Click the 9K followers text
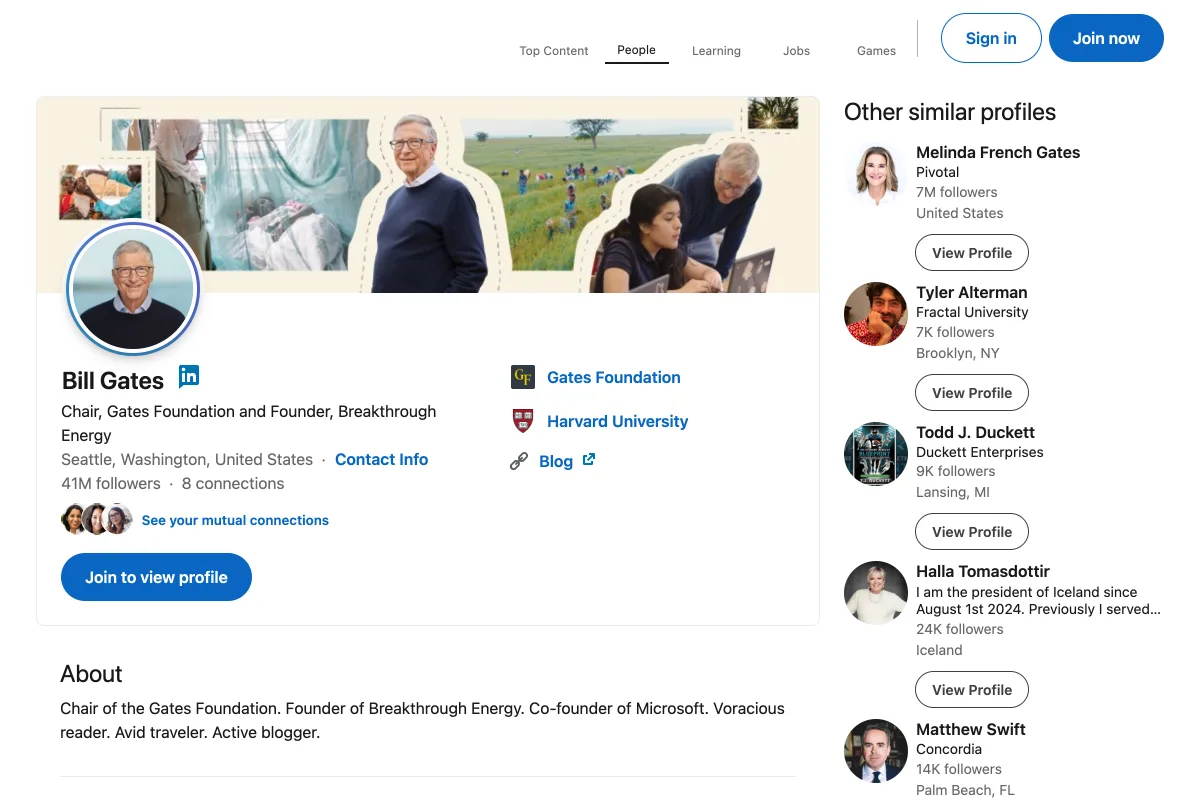The height and width of the screenshot is (800, 1200). (956, 471)
